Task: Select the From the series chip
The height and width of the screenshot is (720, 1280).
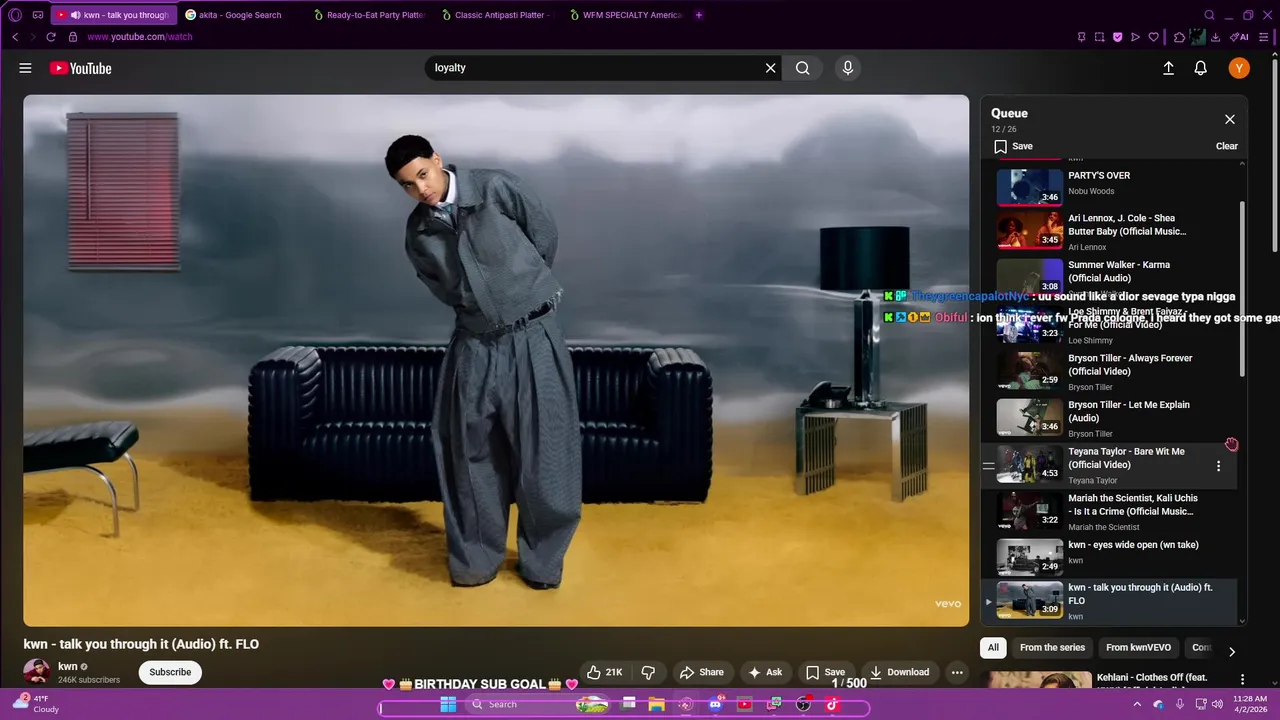Action: coord(1052,648)
